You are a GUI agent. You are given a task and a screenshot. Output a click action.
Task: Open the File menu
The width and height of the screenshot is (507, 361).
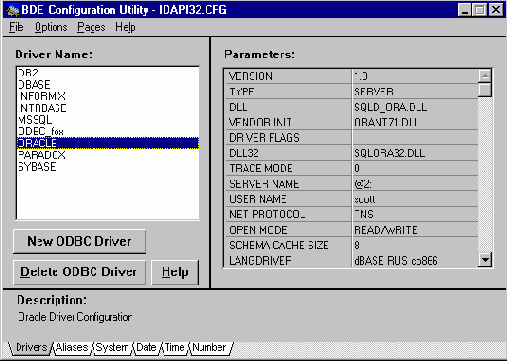16,27
